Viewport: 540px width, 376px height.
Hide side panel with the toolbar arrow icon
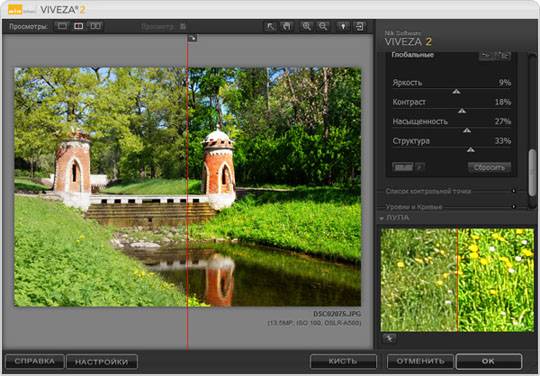point(360,27)
